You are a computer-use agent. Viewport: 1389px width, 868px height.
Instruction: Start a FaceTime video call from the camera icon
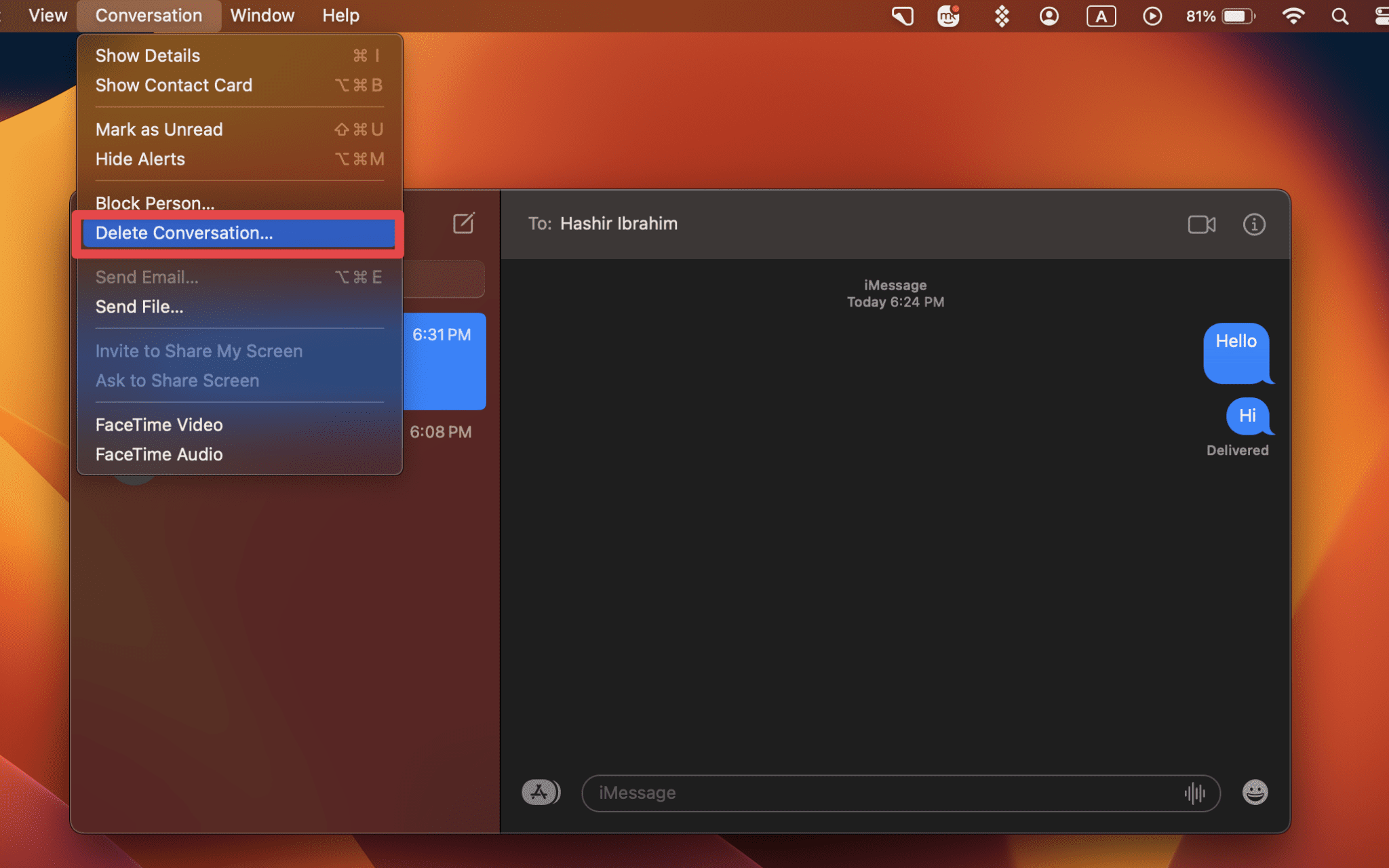(1201, 224)
